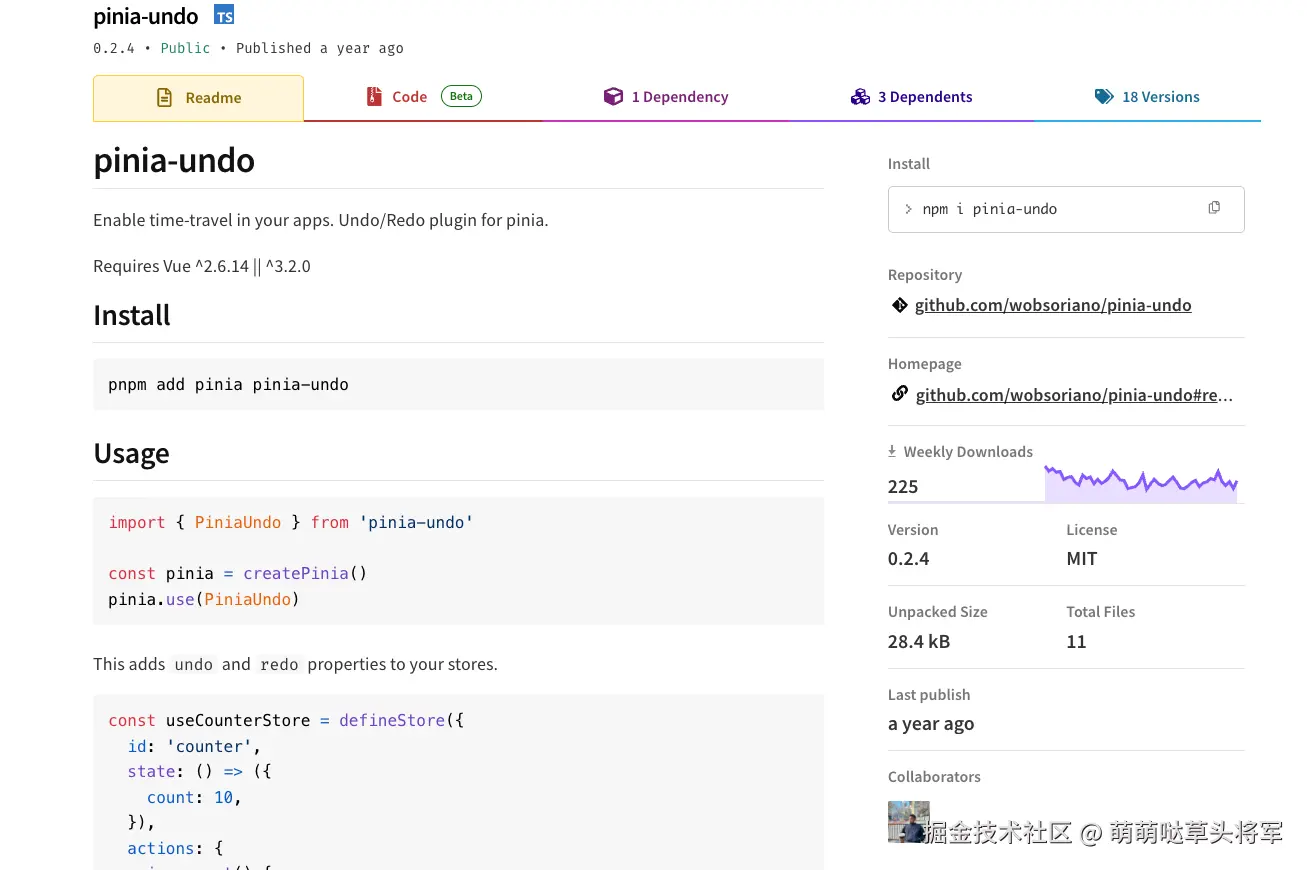Click the Dependents stacked cubes icon
Image resolution: width=1307 pixels, height=870 pixels.
[860, 97]
